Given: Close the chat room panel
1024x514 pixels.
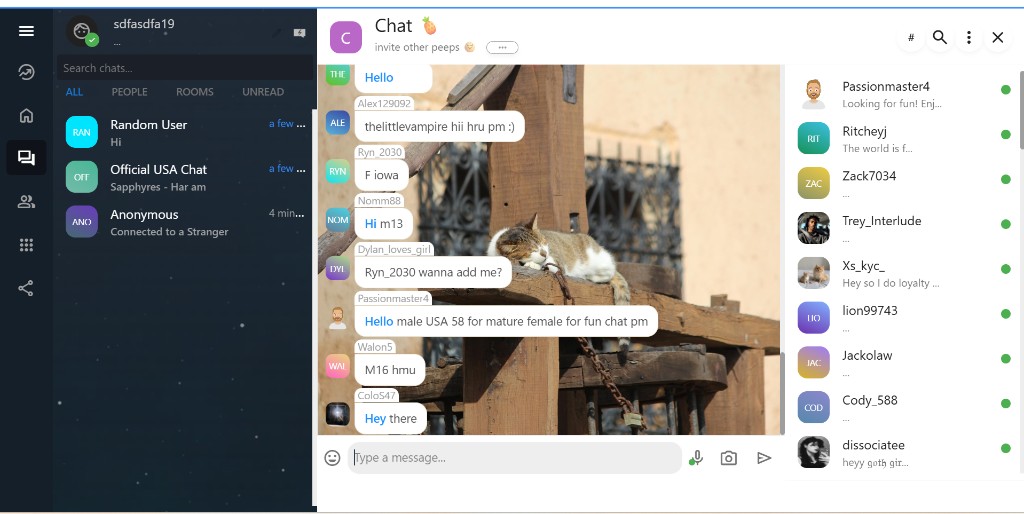Looking at the screenshot, I should [x=998, y=37].
